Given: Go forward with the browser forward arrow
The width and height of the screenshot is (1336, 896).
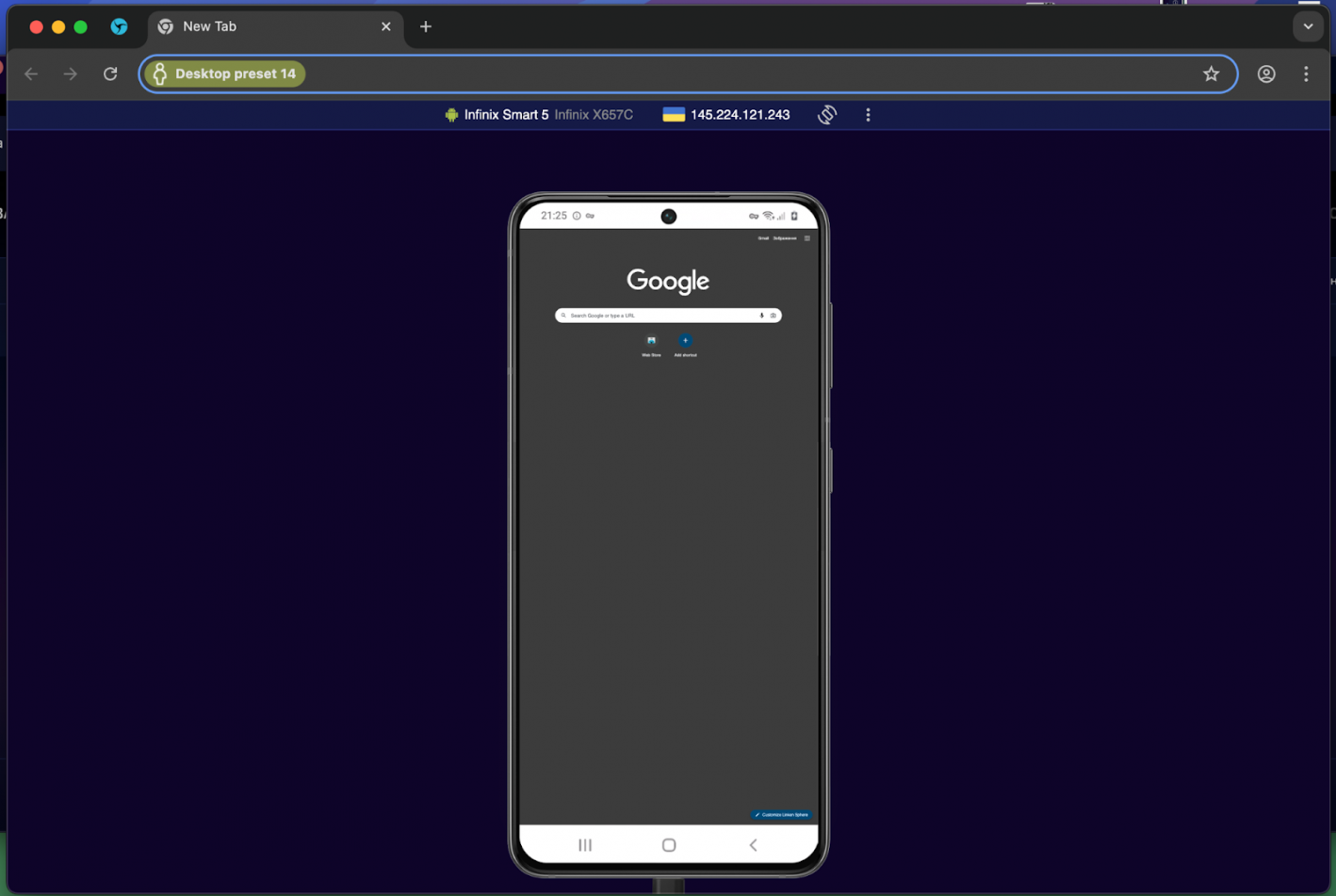Looking at the screenshot, I should [71, 73].
